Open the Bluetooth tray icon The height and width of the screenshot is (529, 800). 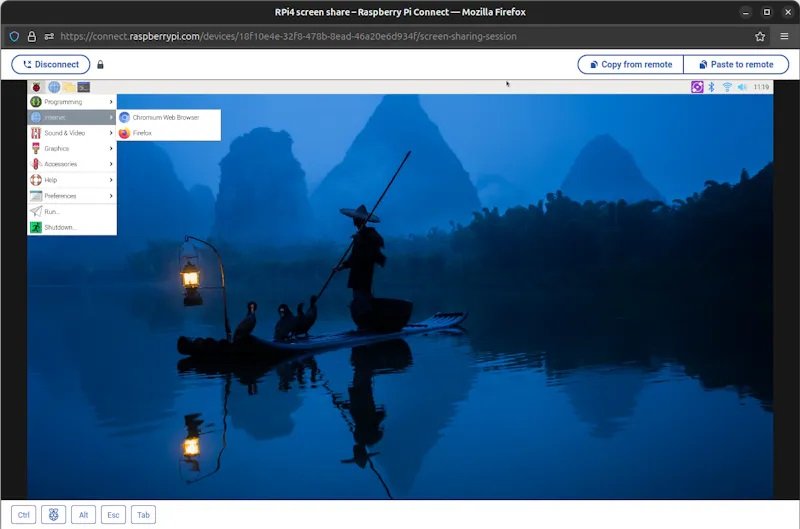tap(712, 87)
